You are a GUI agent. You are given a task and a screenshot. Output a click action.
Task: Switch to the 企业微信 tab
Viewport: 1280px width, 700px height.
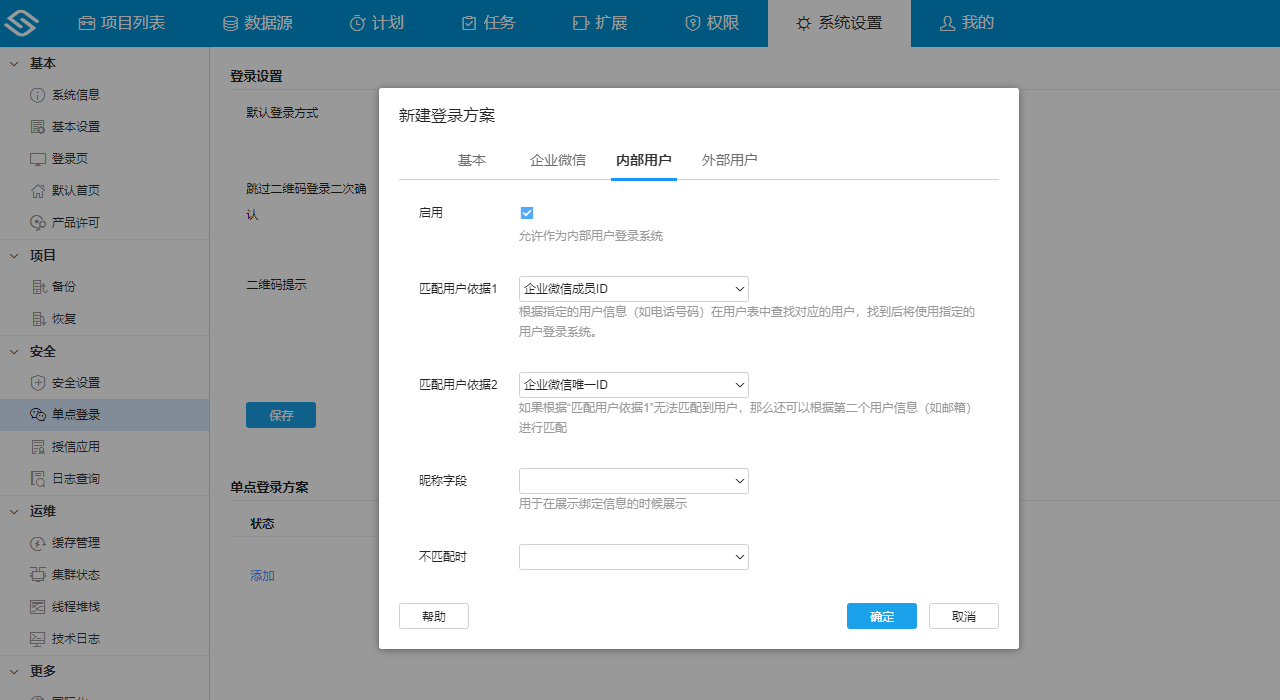[557, 159]
